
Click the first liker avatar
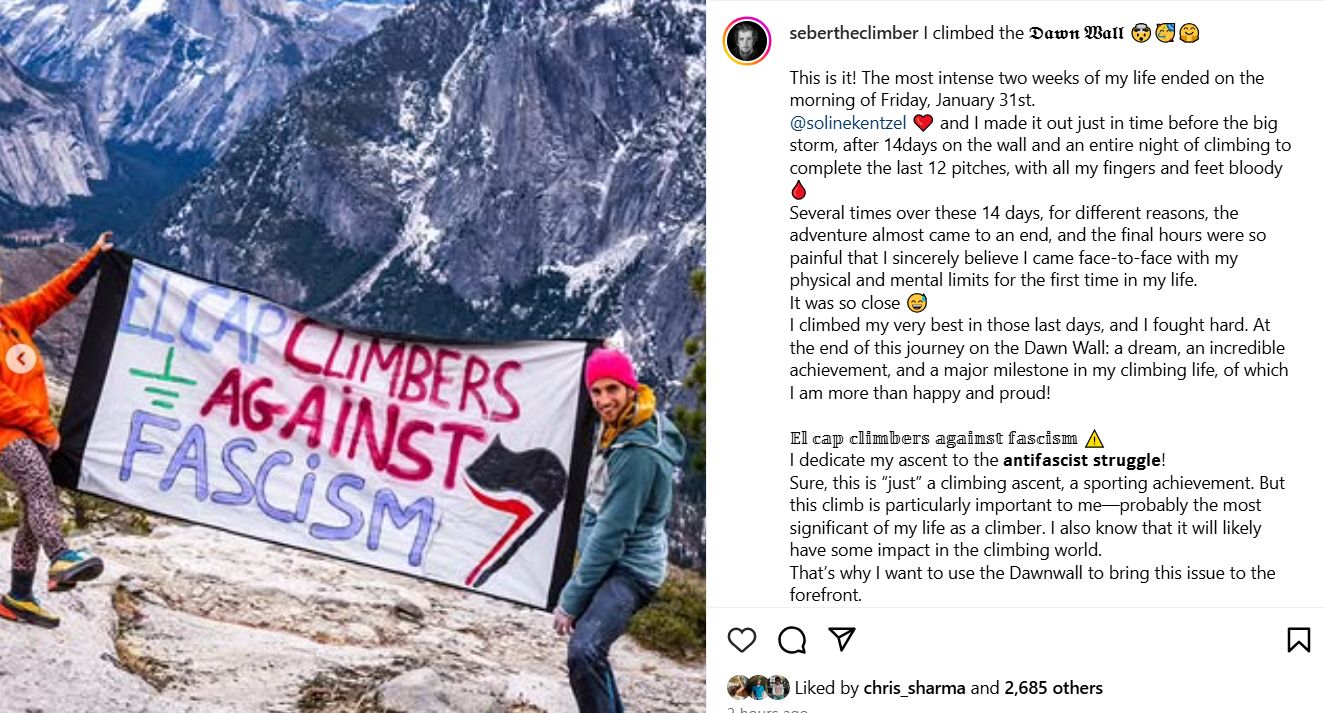[738, 688]
